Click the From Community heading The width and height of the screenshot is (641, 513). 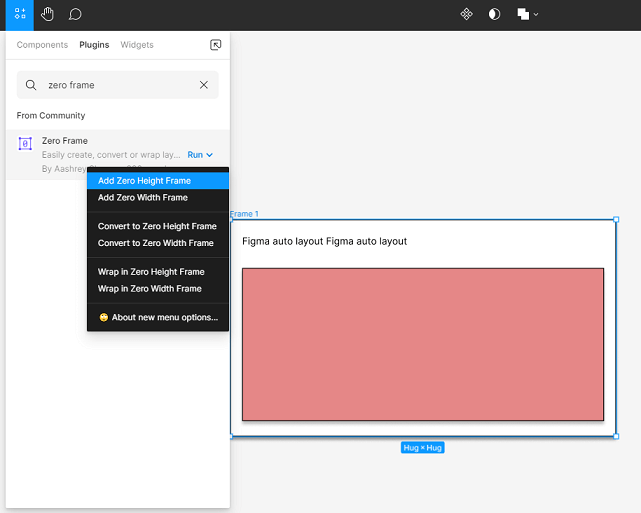tap(51, 116)
